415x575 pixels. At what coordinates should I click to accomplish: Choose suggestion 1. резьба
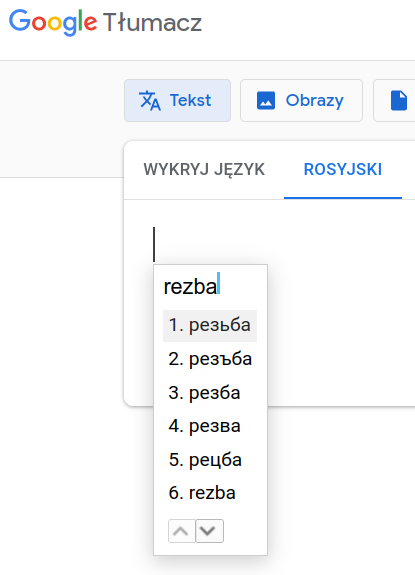210,326
